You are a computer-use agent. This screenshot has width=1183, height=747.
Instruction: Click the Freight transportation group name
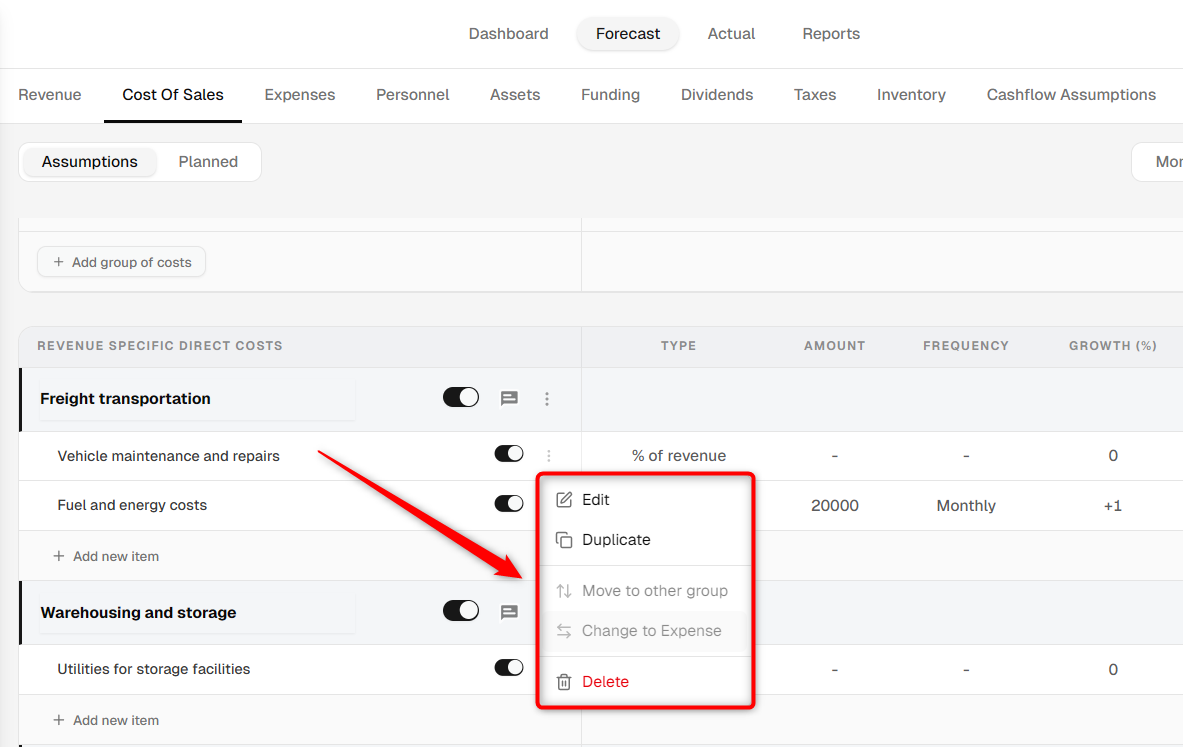coord(125,398)
